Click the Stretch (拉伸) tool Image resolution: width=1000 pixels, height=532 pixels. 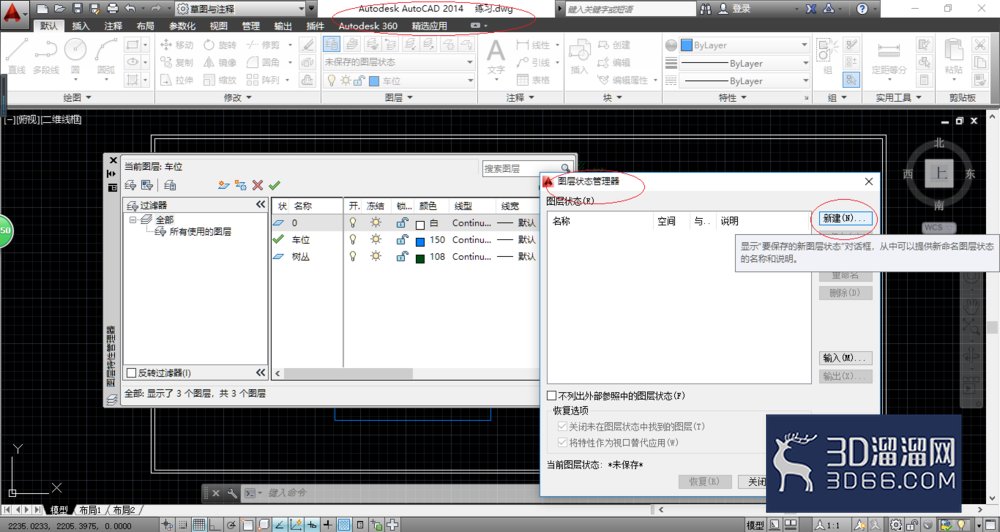click(177, 80)
